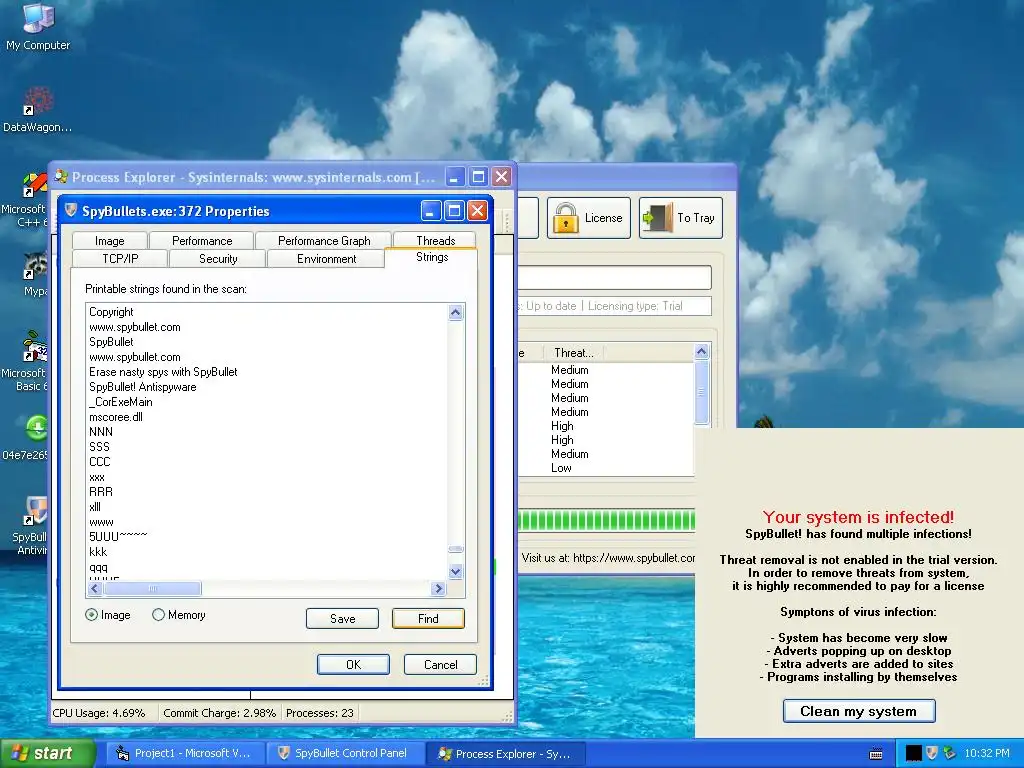Click strings list scroll right arrow

(x=438, y=589)
